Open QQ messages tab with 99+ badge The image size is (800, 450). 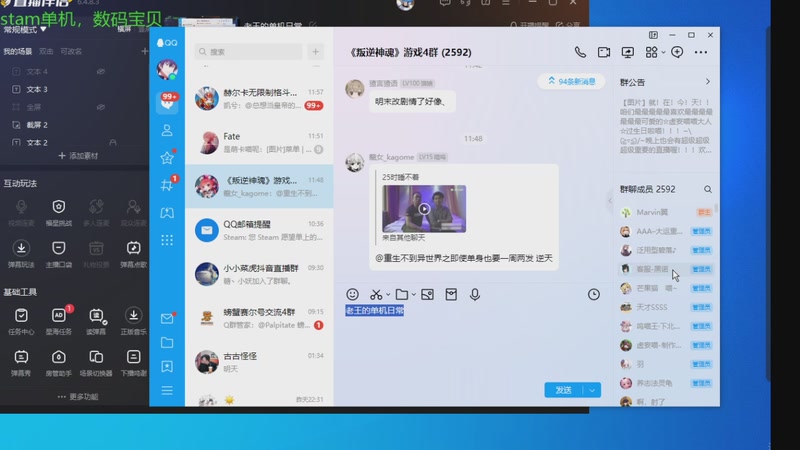tap(167, 102)
